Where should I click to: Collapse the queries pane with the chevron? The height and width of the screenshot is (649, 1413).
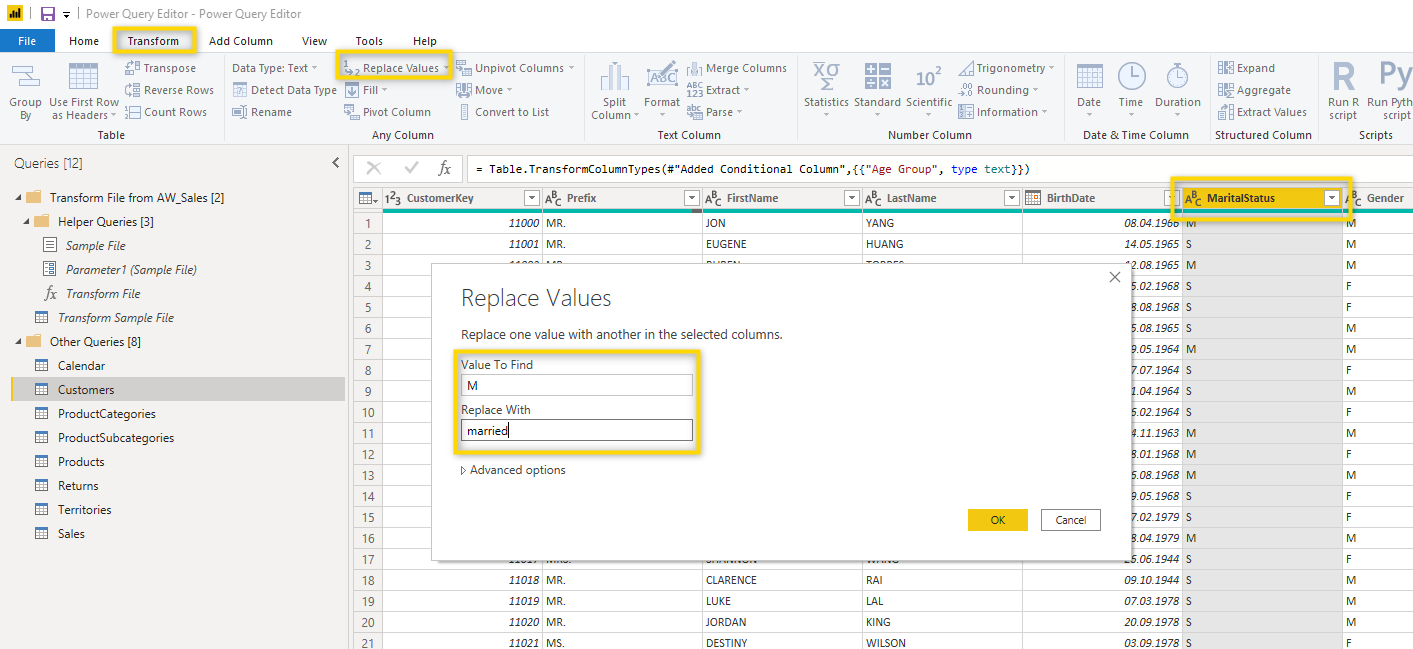[x=335, y=163]
